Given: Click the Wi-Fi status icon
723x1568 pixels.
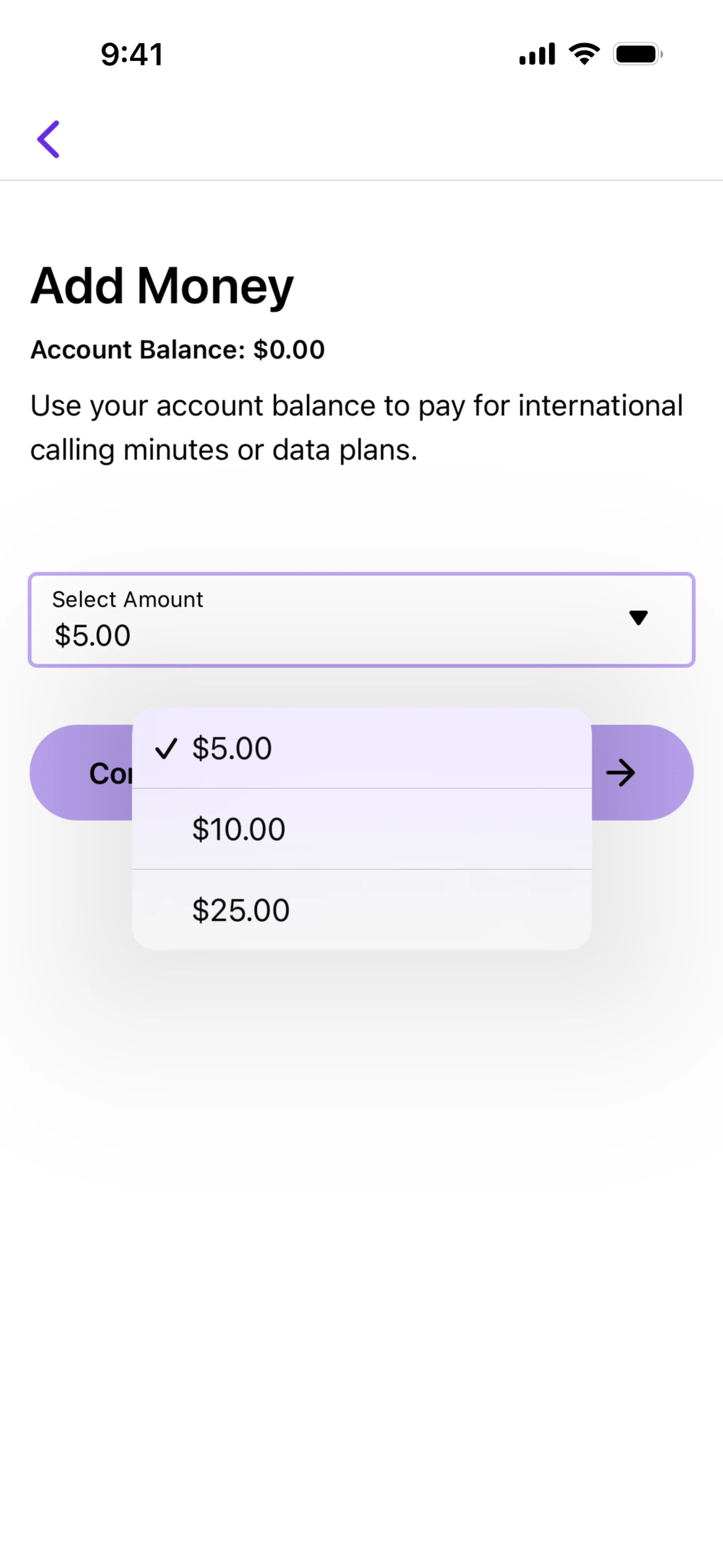Looking at the screenshot, I should click(584, 54).
